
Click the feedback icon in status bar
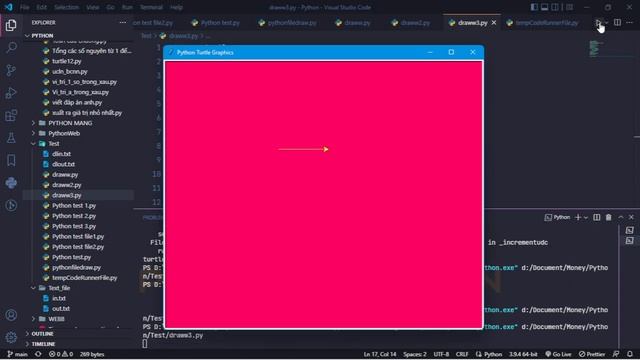click(616, 354)
